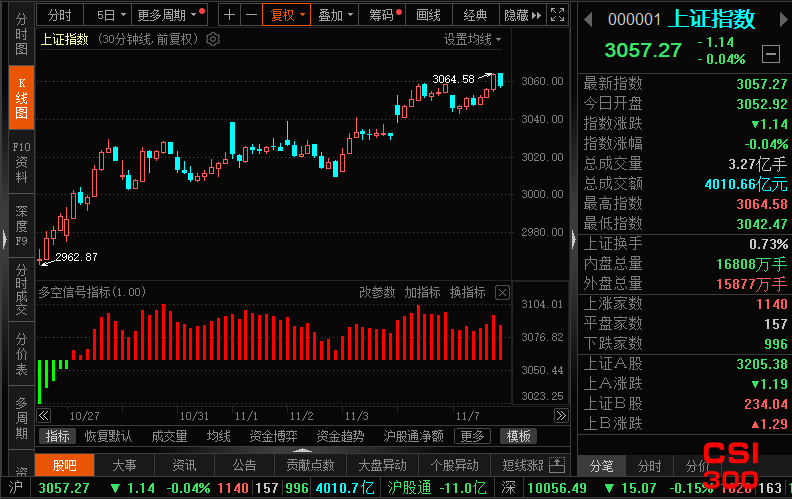Screen dimensions: 792x499
Task: Switch to 公告 tab
Action: tap(244, 465)
